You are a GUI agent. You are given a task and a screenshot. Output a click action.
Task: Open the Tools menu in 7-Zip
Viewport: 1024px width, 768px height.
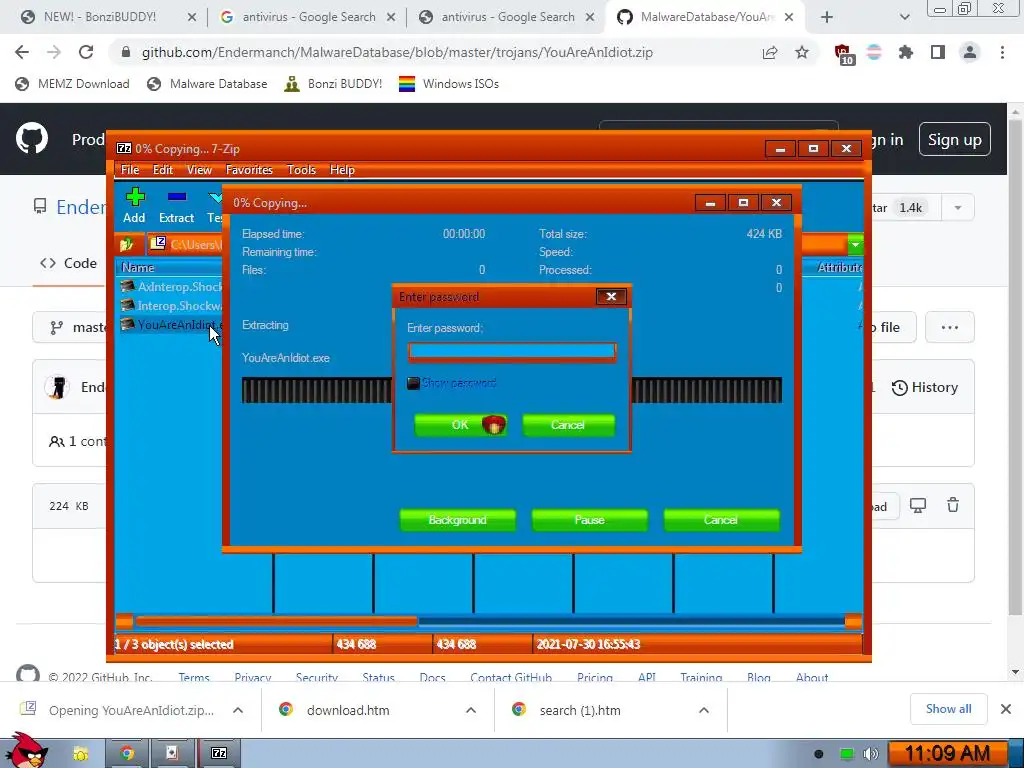pyautogui.click(x=301, y=170)
